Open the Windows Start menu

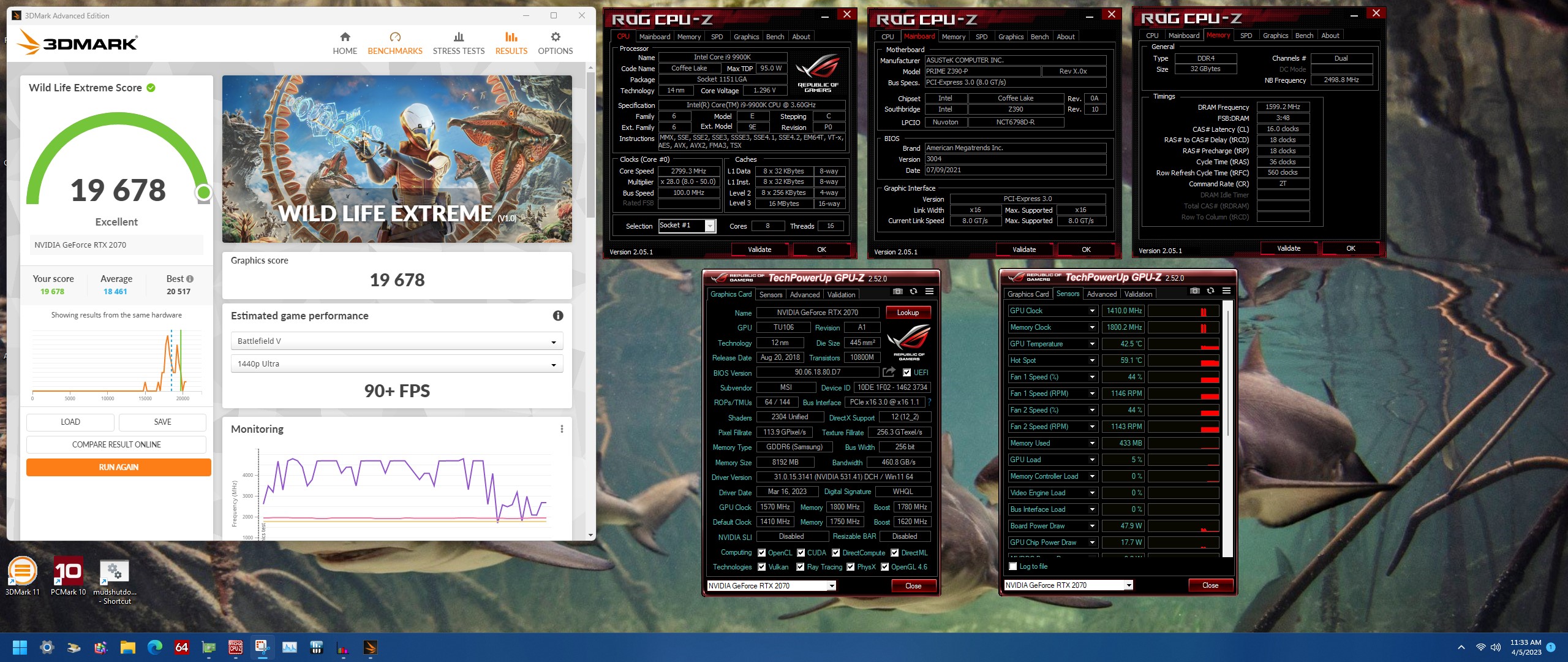click(20, 647)
